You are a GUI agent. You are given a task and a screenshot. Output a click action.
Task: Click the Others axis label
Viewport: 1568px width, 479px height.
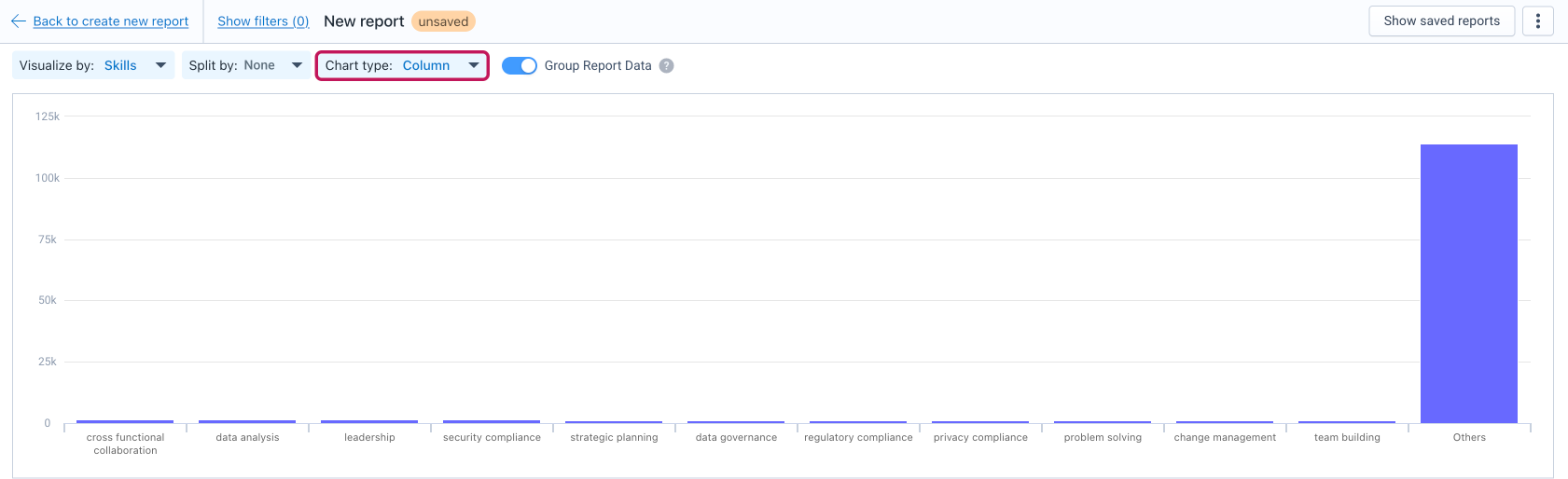1469,437
